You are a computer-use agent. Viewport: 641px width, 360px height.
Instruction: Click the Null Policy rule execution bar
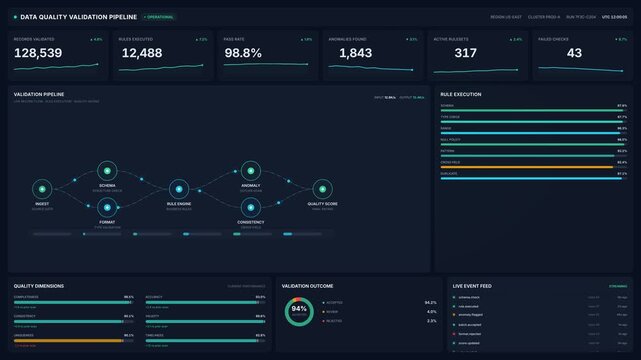(533, 145)
